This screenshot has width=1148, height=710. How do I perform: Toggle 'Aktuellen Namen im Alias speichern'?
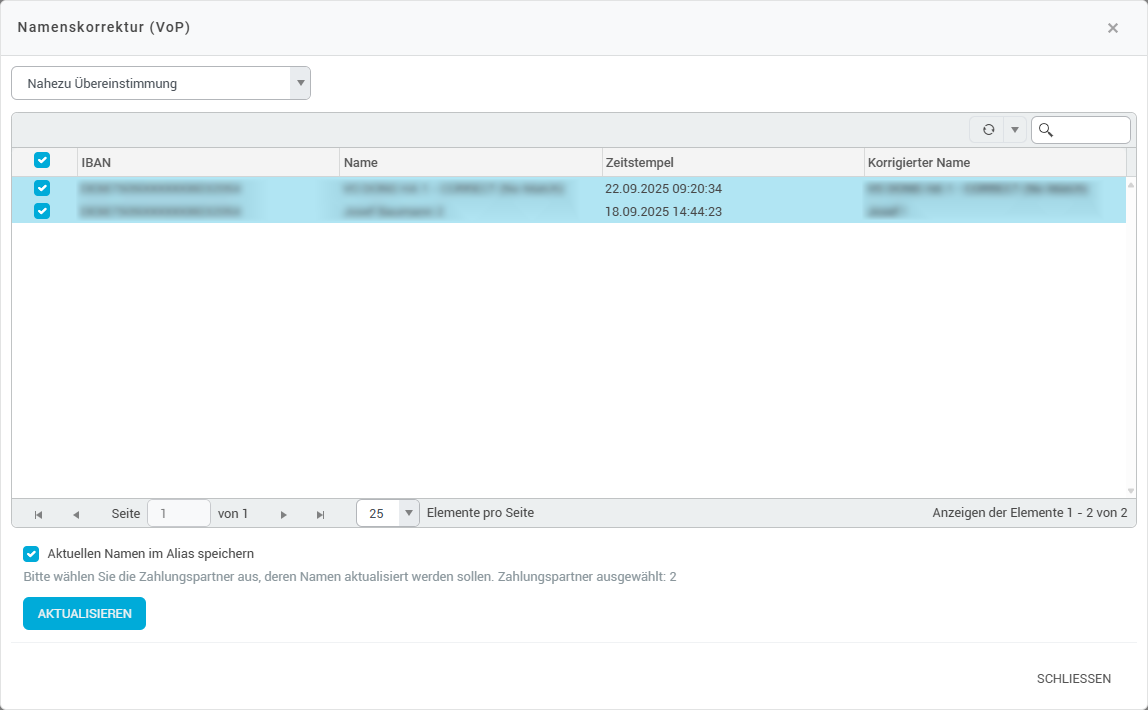31,553
